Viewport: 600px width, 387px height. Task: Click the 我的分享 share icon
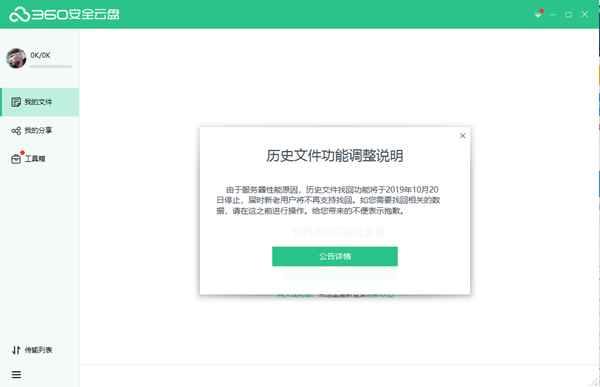tap(16, 131)
